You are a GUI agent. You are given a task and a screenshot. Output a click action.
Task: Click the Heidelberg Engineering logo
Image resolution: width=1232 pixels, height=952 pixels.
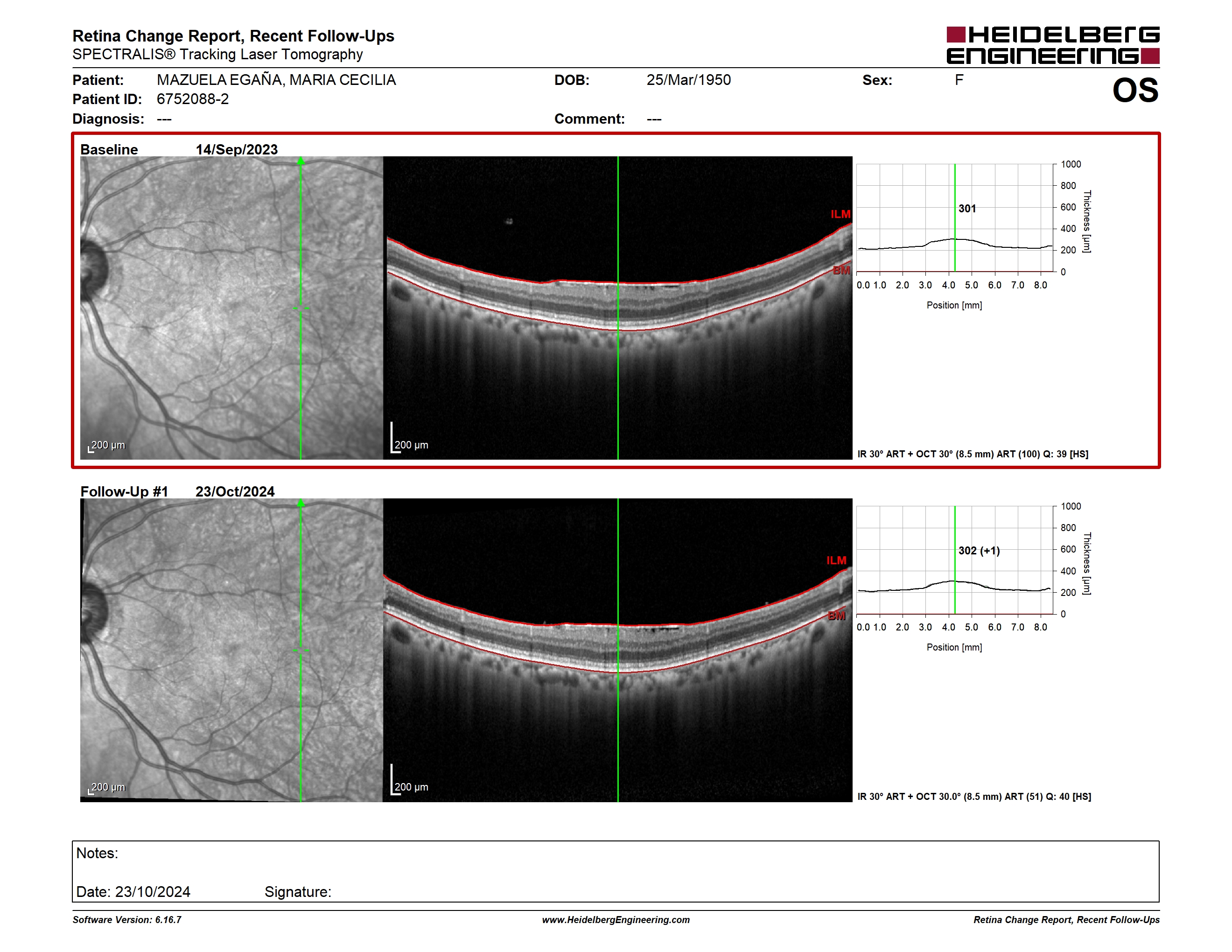[1053, 45]
